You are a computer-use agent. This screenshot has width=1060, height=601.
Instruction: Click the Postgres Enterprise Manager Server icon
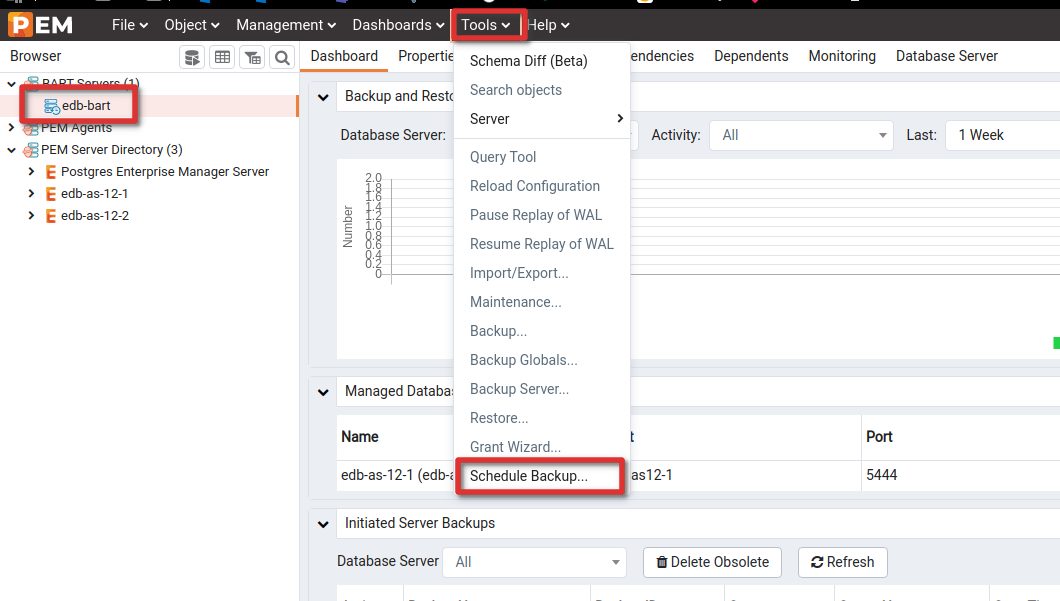(x=51, y=172)
